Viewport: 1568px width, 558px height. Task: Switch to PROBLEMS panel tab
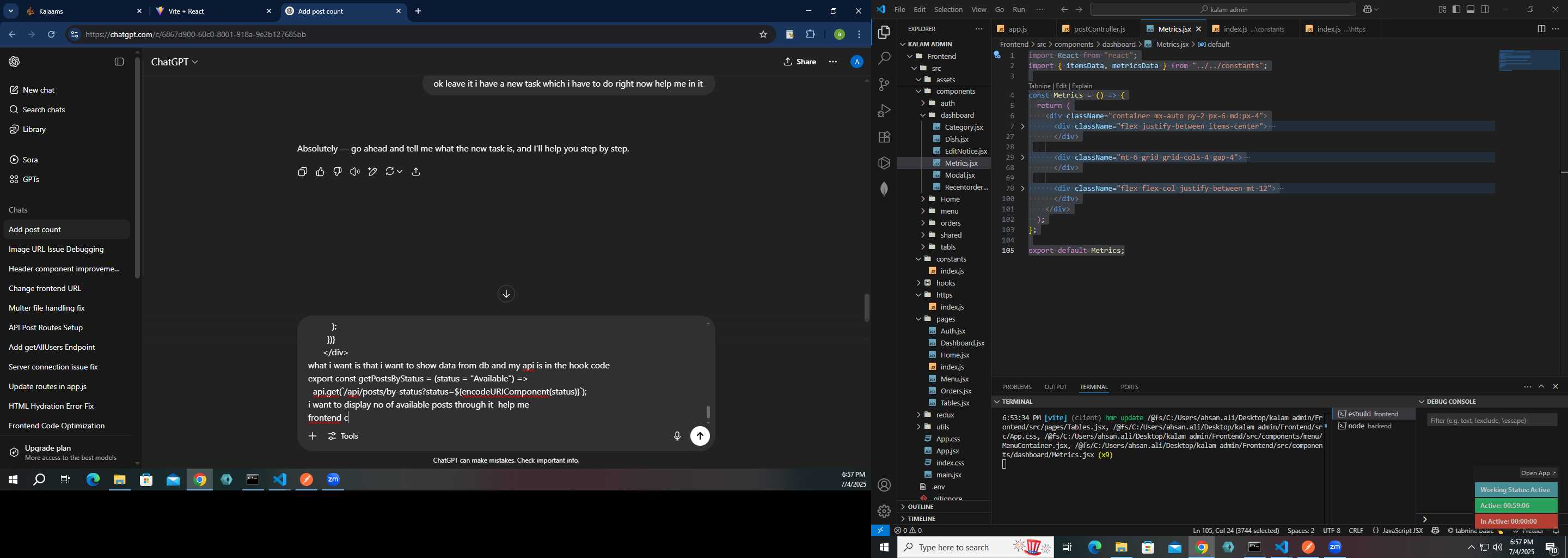[1016, 387]
